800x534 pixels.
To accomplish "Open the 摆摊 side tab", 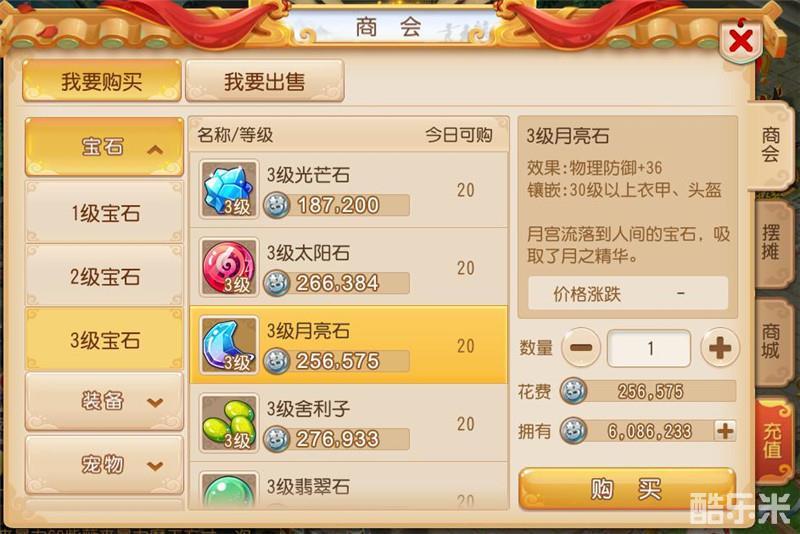I will coord(771,243).
